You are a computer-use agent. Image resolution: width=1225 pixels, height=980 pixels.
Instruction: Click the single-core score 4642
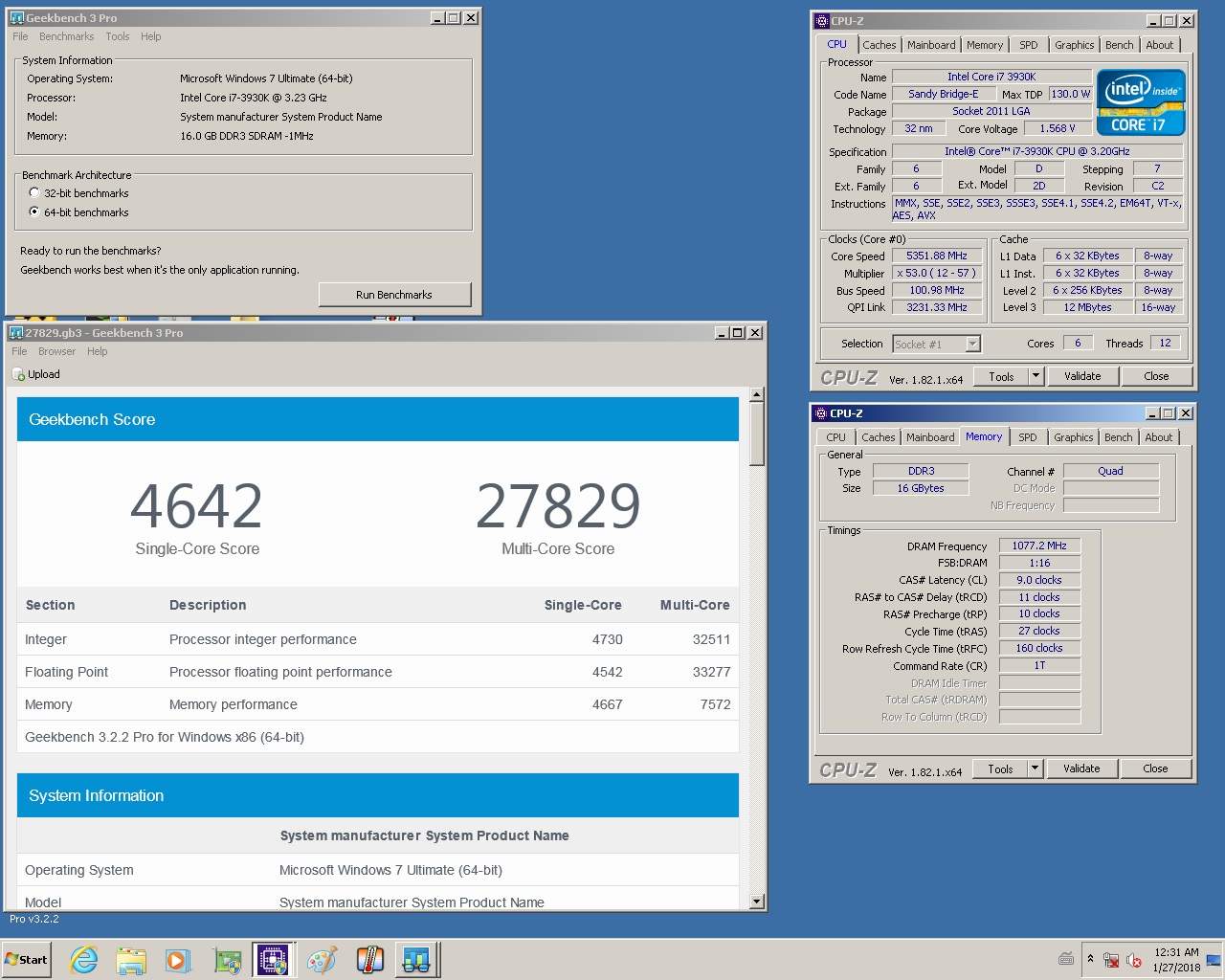pyautogui.click(x=196, y=506)
